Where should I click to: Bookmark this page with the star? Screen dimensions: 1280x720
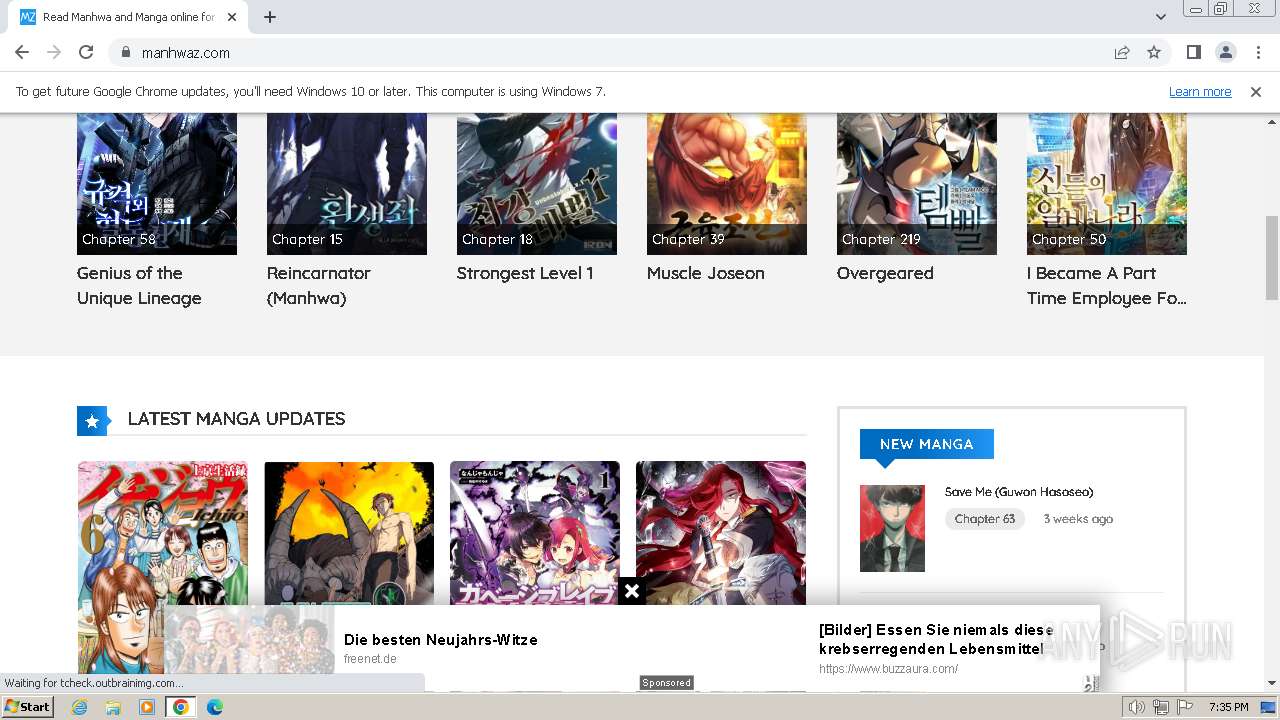click(1154, 52)
